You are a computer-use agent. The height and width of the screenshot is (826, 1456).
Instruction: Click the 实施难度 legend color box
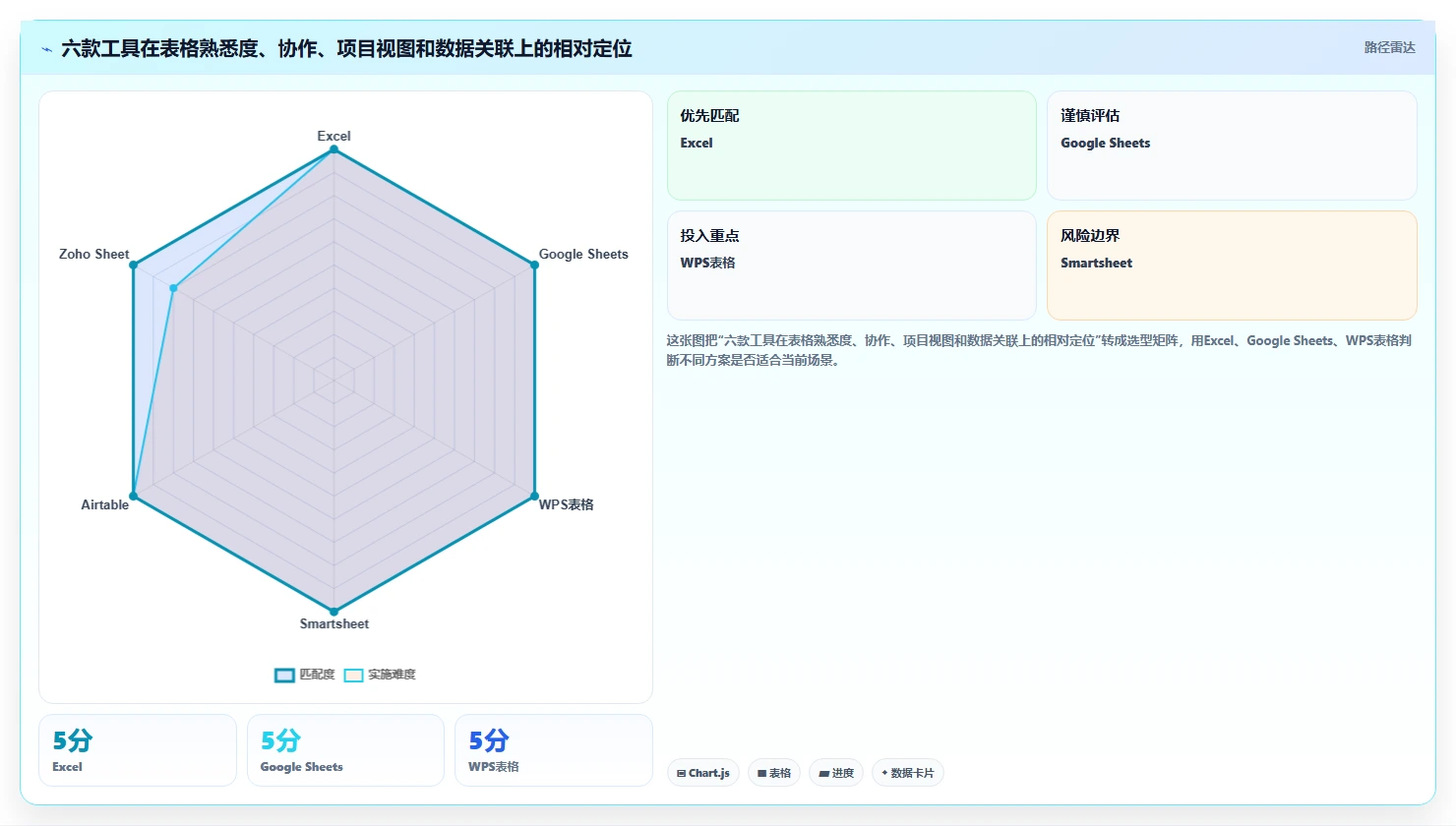tap(353, 675)
